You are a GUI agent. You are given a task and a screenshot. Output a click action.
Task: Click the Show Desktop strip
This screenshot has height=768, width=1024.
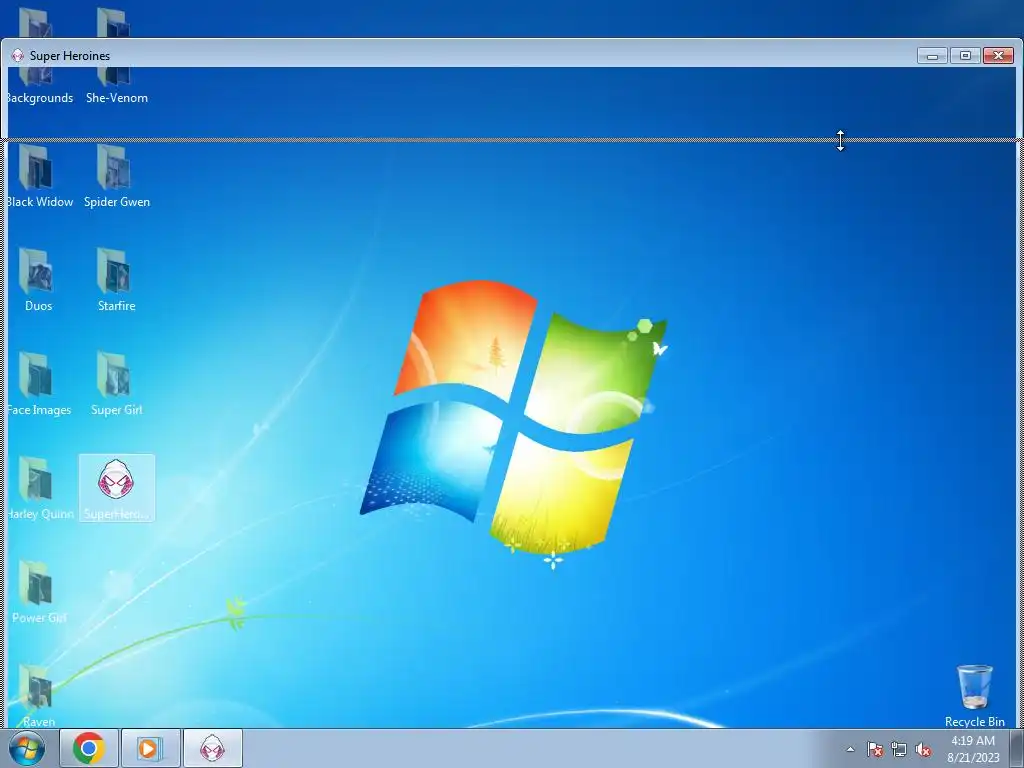click(1017, 748)
